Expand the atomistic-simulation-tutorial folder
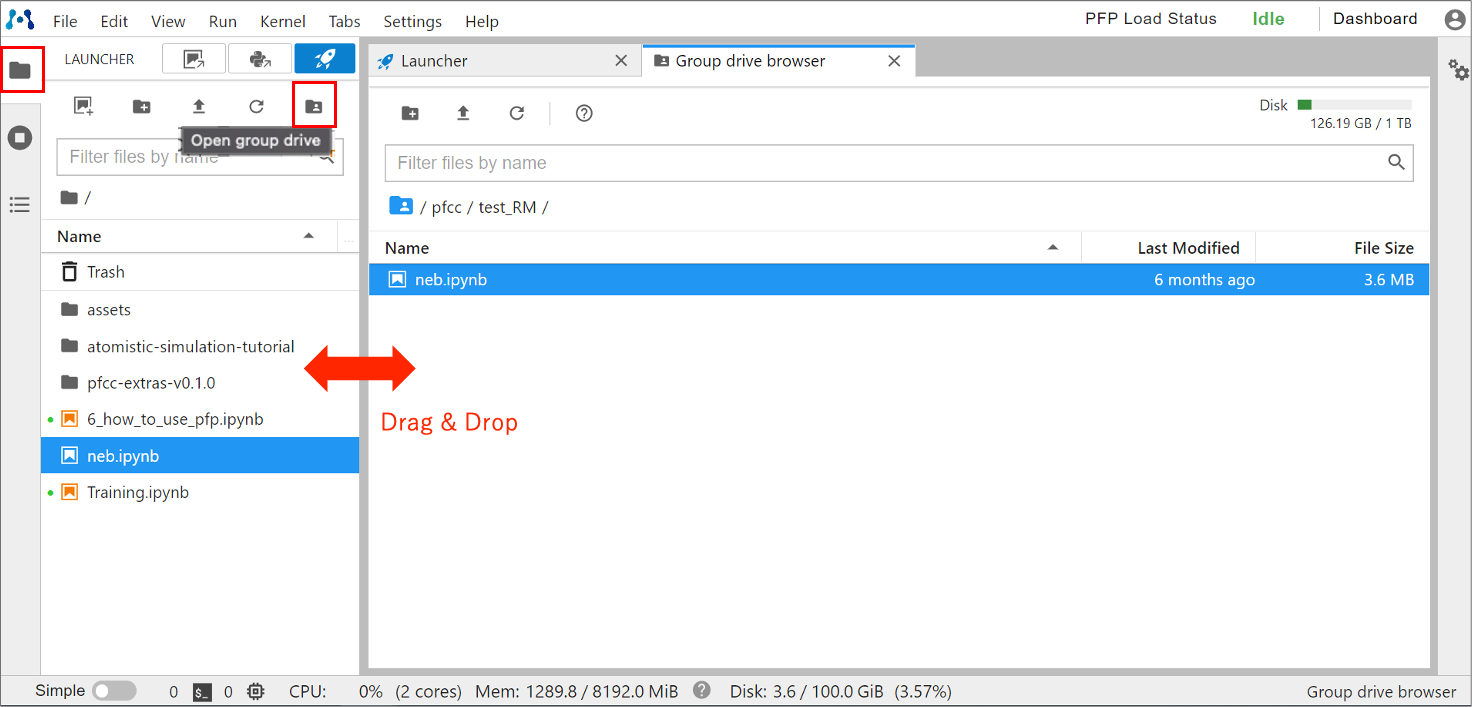1472x707 pixels. pyautogui.click(x=190, y=346)
